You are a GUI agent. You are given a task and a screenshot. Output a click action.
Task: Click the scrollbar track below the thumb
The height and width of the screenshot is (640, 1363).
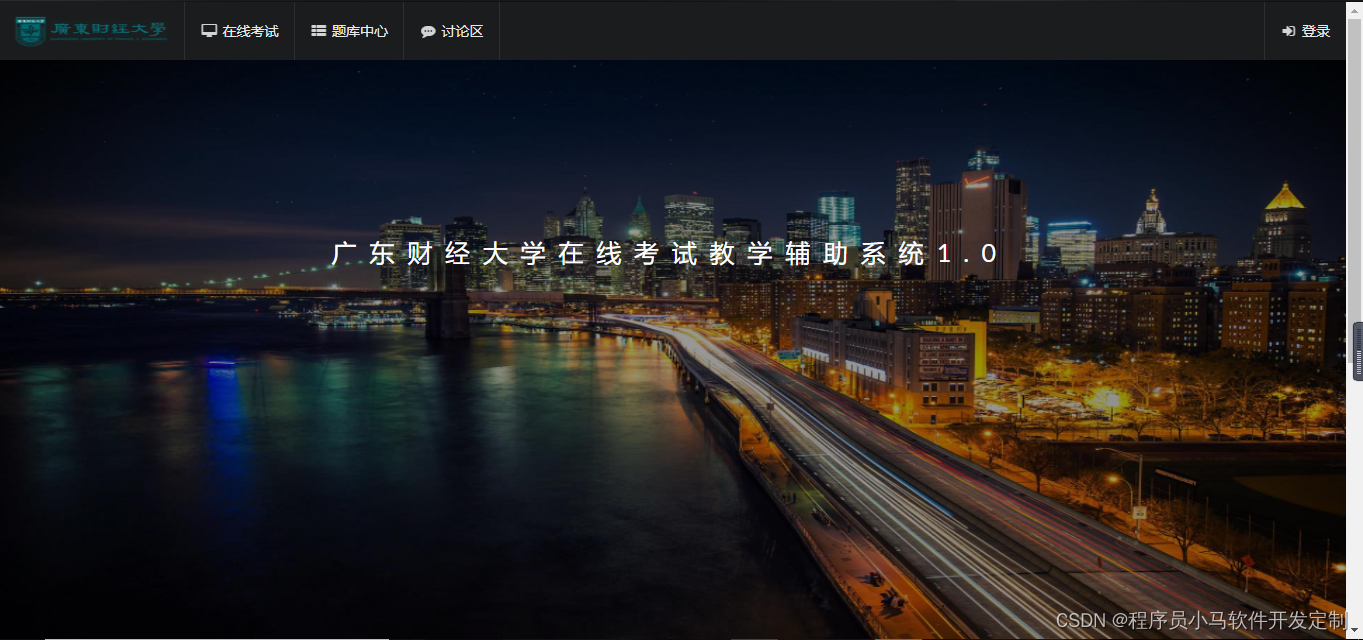pyautogui.click(x=1356, y=500)
